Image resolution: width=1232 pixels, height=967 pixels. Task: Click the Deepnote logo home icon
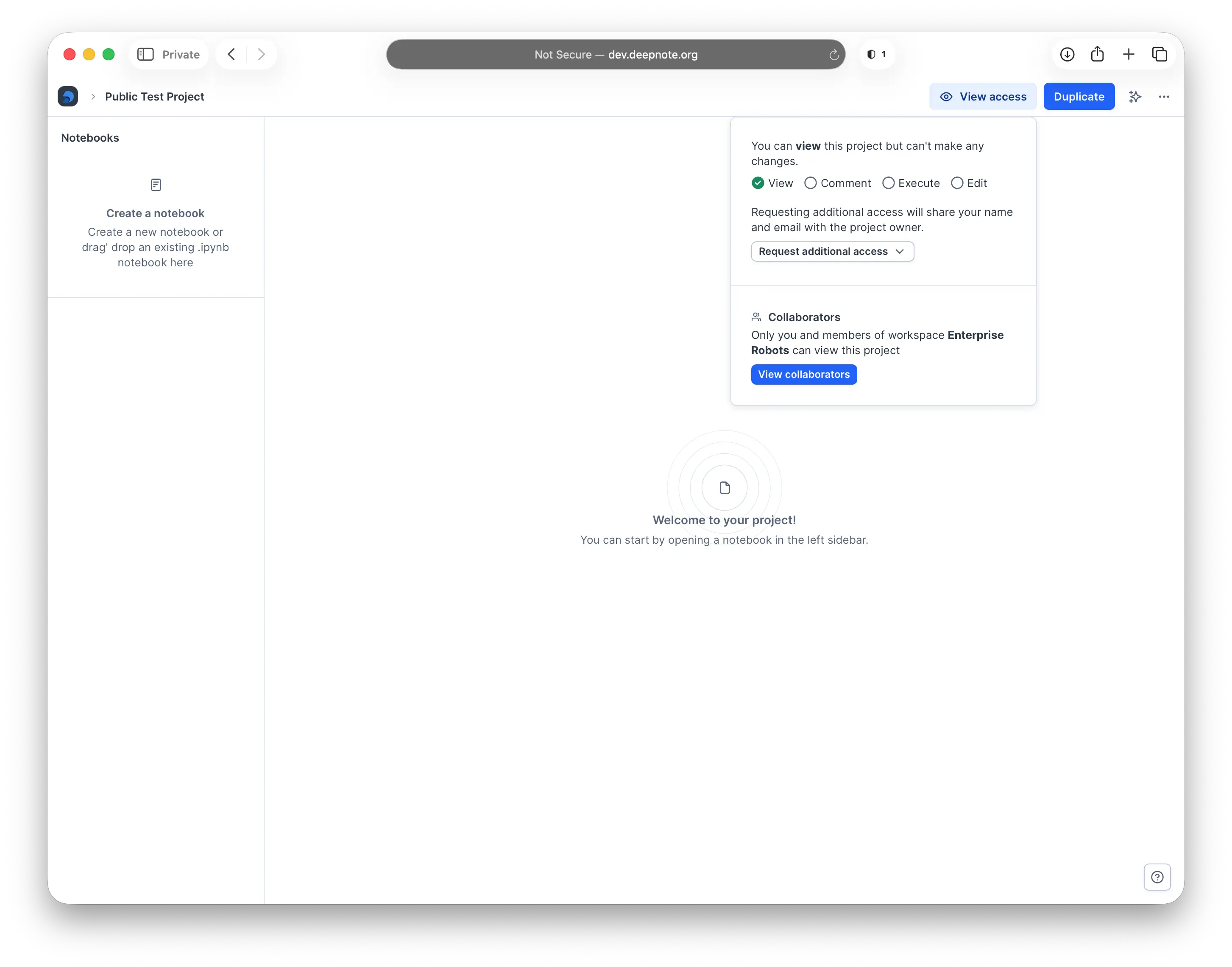(68, 96)
